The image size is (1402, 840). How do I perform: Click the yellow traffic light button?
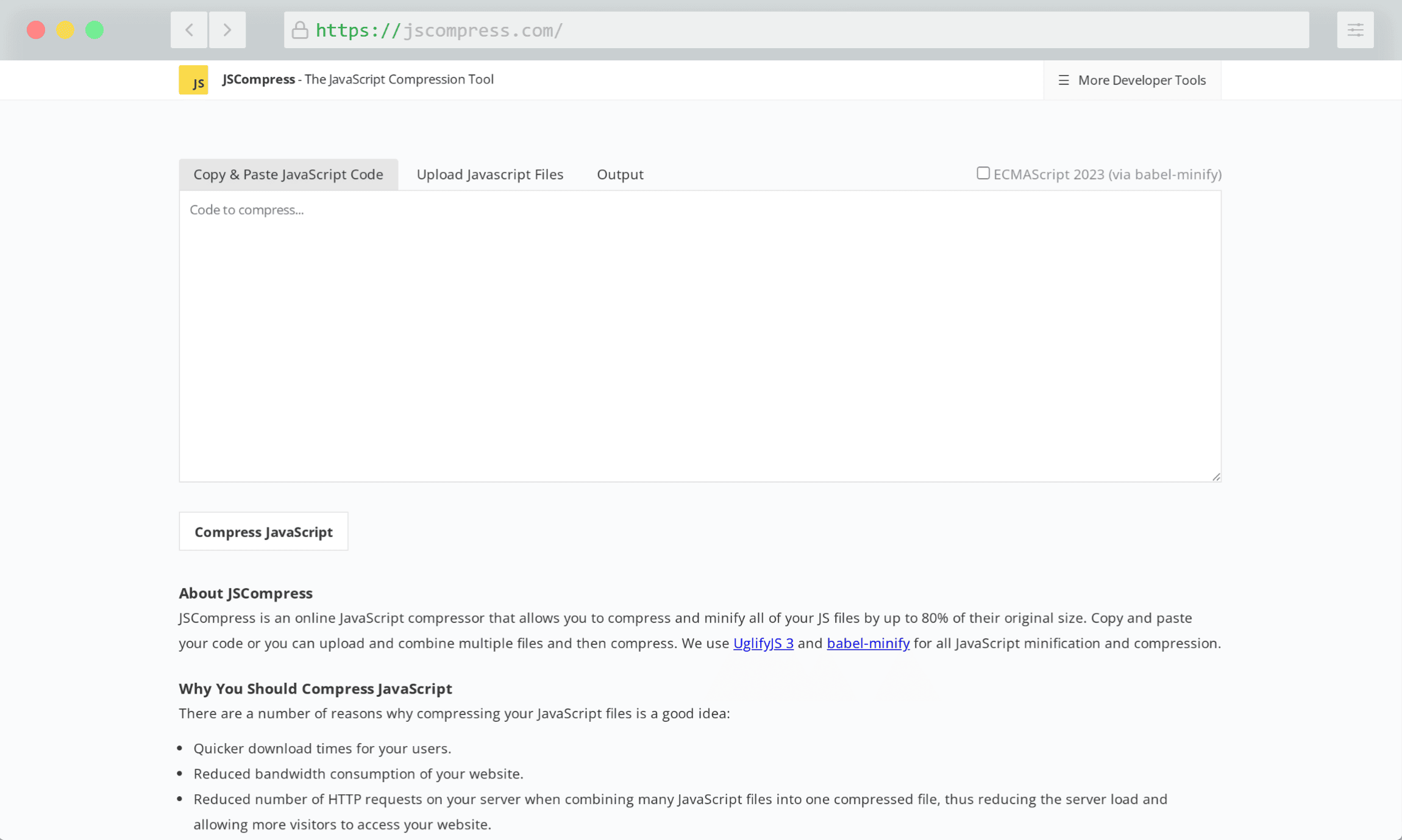point(66,29)
